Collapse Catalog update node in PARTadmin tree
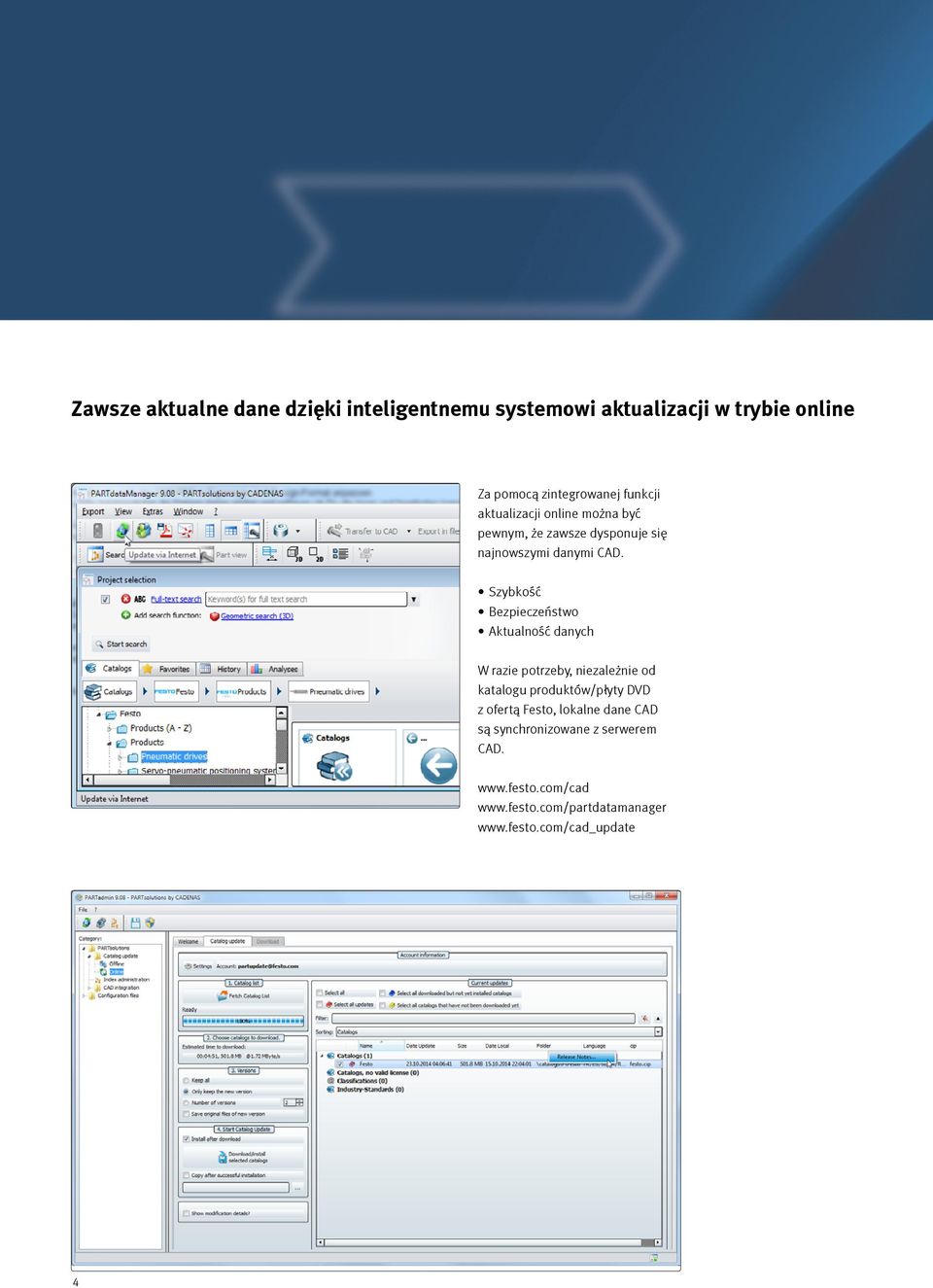The height and width of the screenshot is (1288, 933). click(89, 957)
